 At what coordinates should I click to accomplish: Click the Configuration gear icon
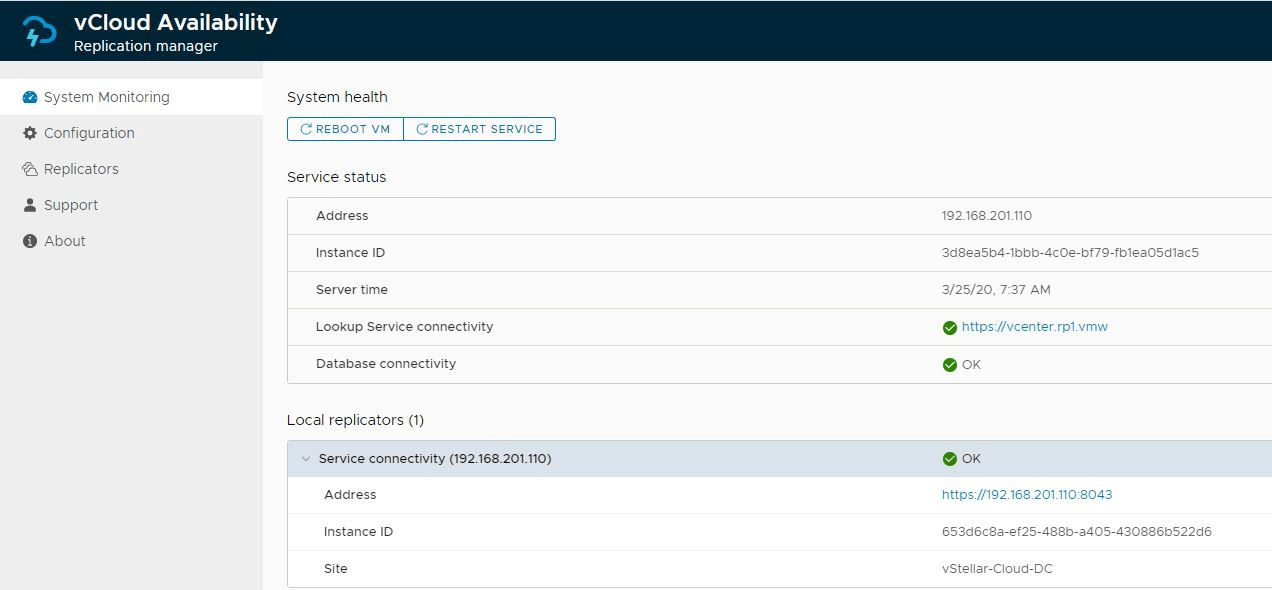(x=29, y=133)
